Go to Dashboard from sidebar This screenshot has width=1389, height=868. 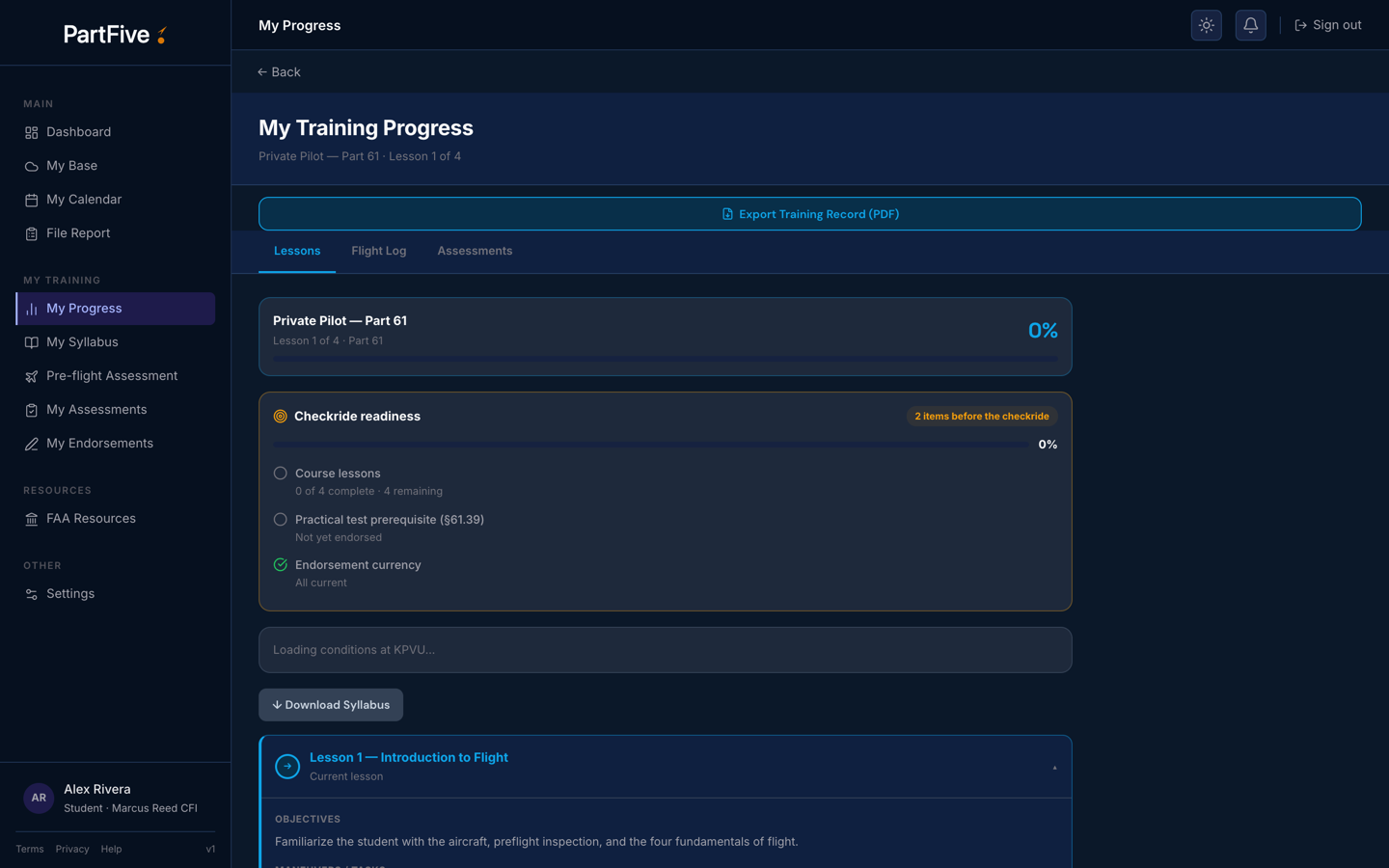point(116,132)
